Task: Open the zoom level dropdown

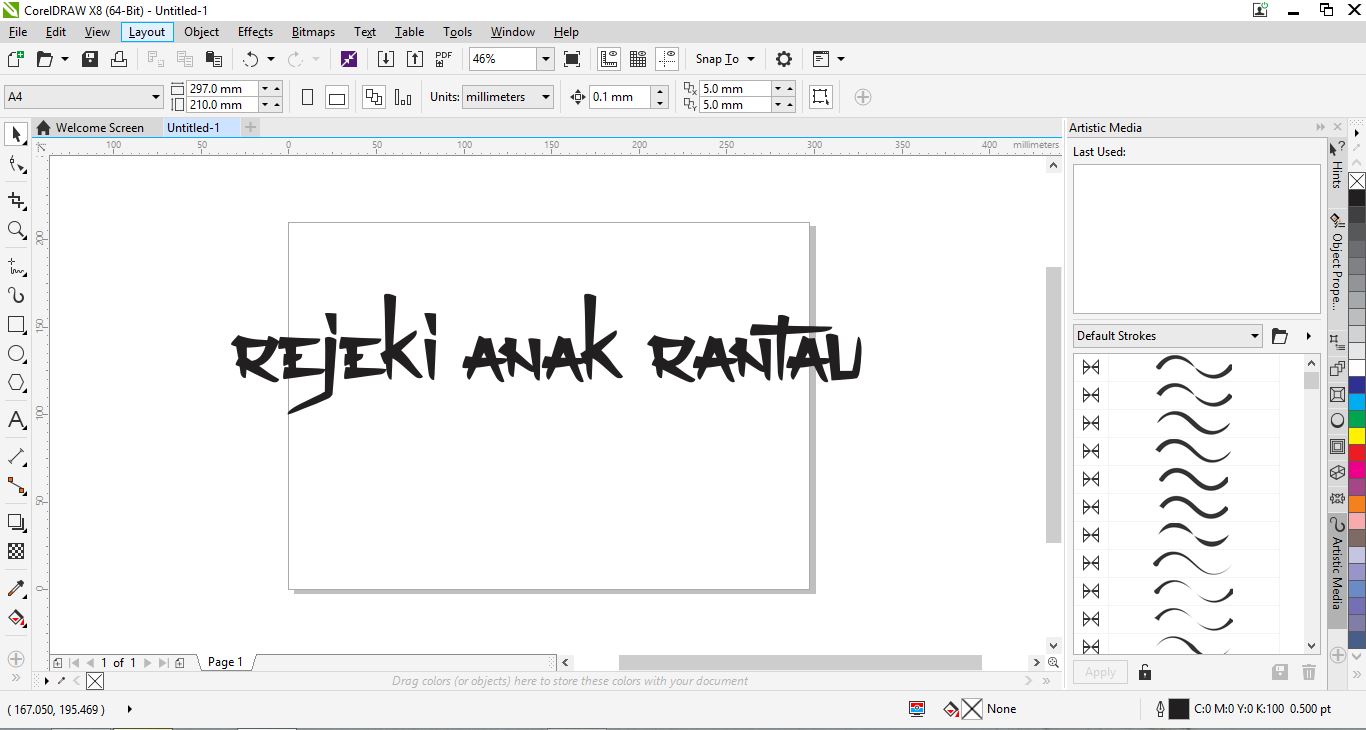Action: click(545, 59)
